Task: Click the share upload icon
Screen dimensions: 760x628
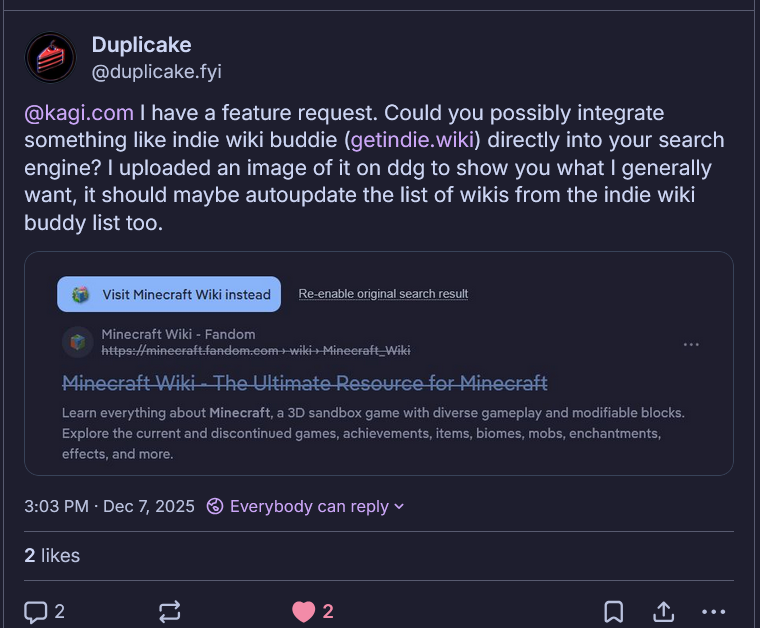Action: [x=664, y=611]
